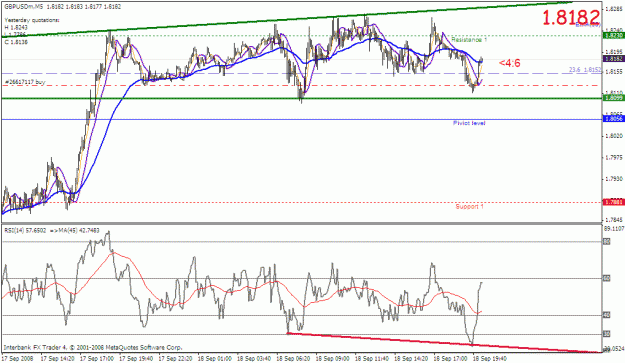This screenshot has height=363, width=625.
Task: Click the 'Resistance 1' level label
Action: 469,40
